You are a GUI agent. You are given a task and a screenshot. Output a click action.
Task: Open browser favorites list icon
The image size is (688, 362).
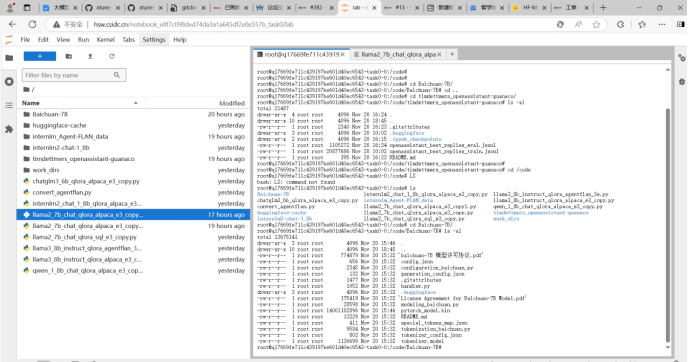[x=642, y=25]
